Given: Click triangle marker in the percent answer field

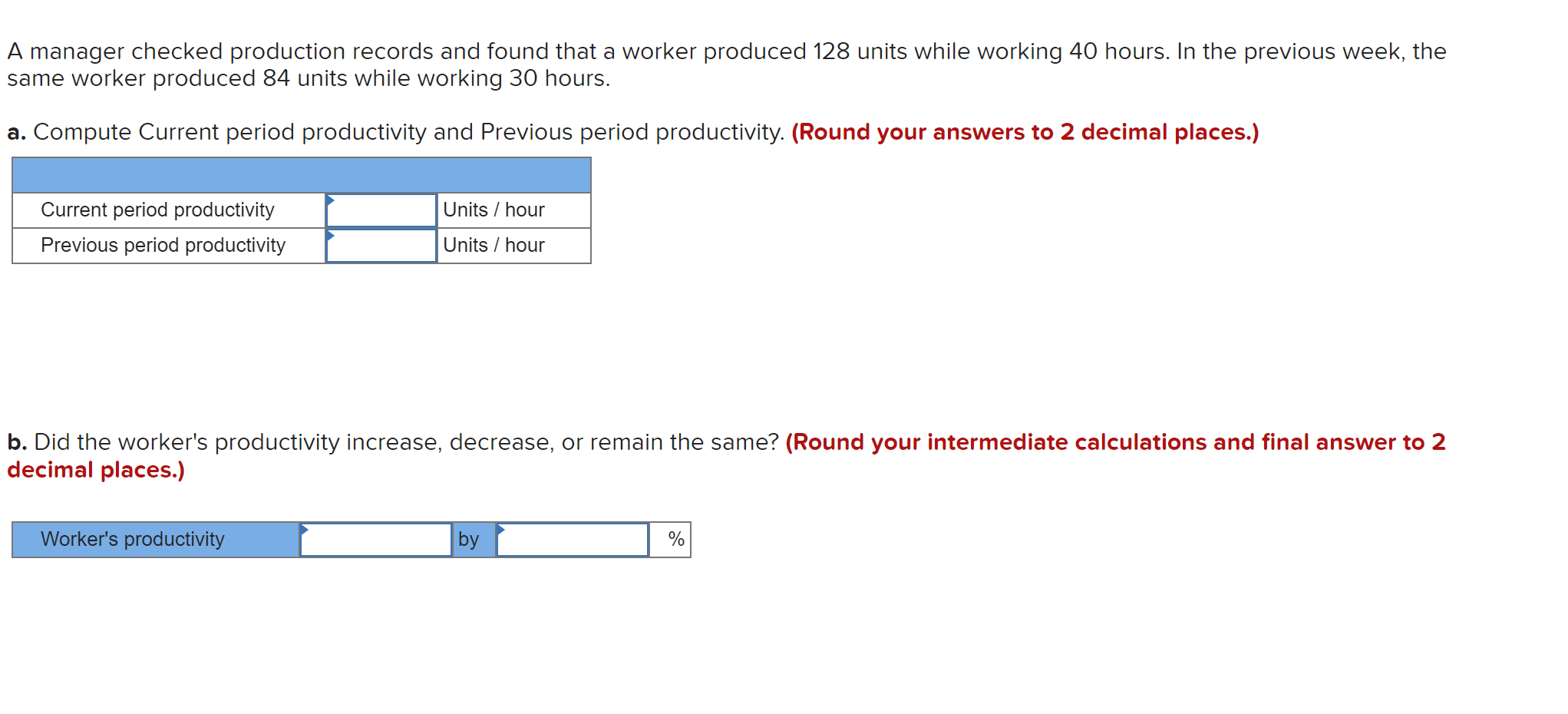Looking at the screenshot, I should 500,530.
